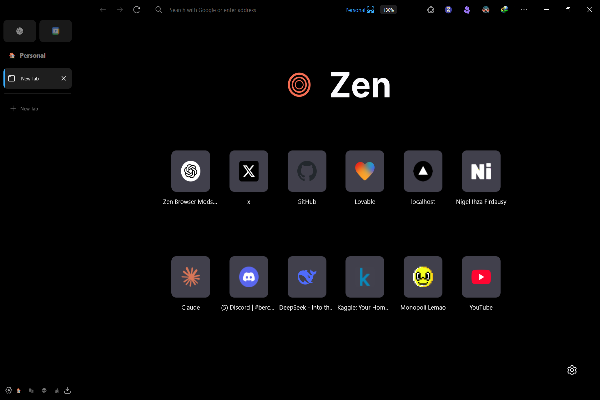Switch to the Personal workspace house icon at bottom
The width and height of the screenshot is (600, 400).
pos(19,391)
